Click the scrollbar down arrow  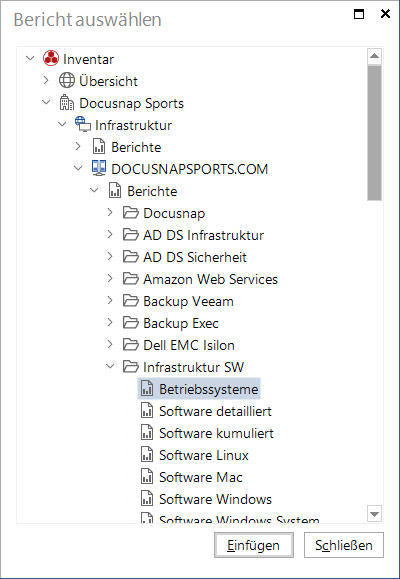pyautogui.click(x=375, y=514)
